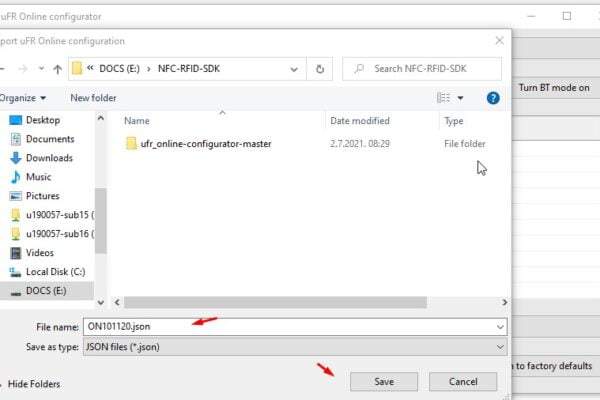This screenshot has height=400, width=600.
Task: Click the File folder type cell
Action: (465, 144)
